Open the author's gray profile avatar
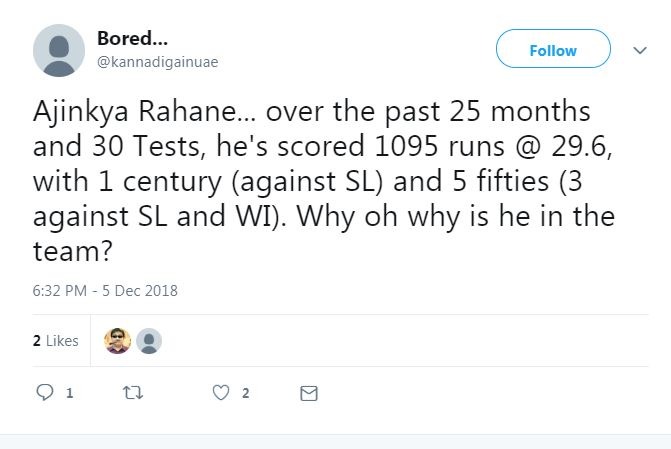Viewport: 671px width, 449px height. tap(59, 51)
